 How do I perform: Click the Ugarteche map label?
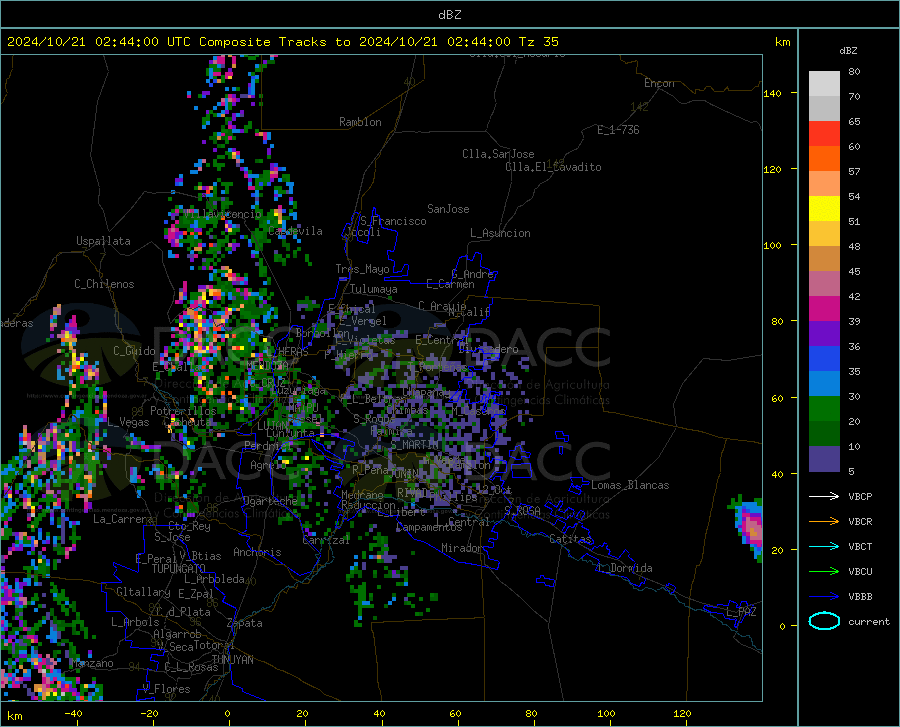coord(270,501)
